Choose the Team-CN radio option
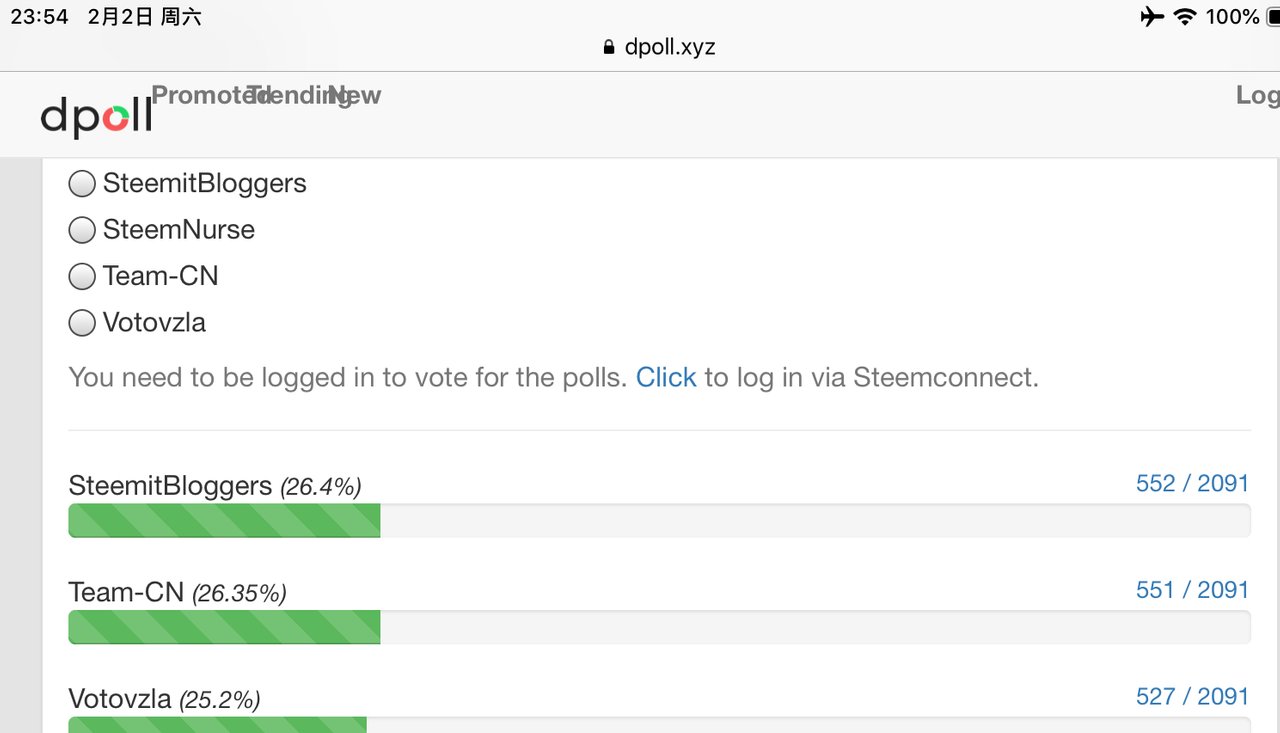 [x=82, y=276]
